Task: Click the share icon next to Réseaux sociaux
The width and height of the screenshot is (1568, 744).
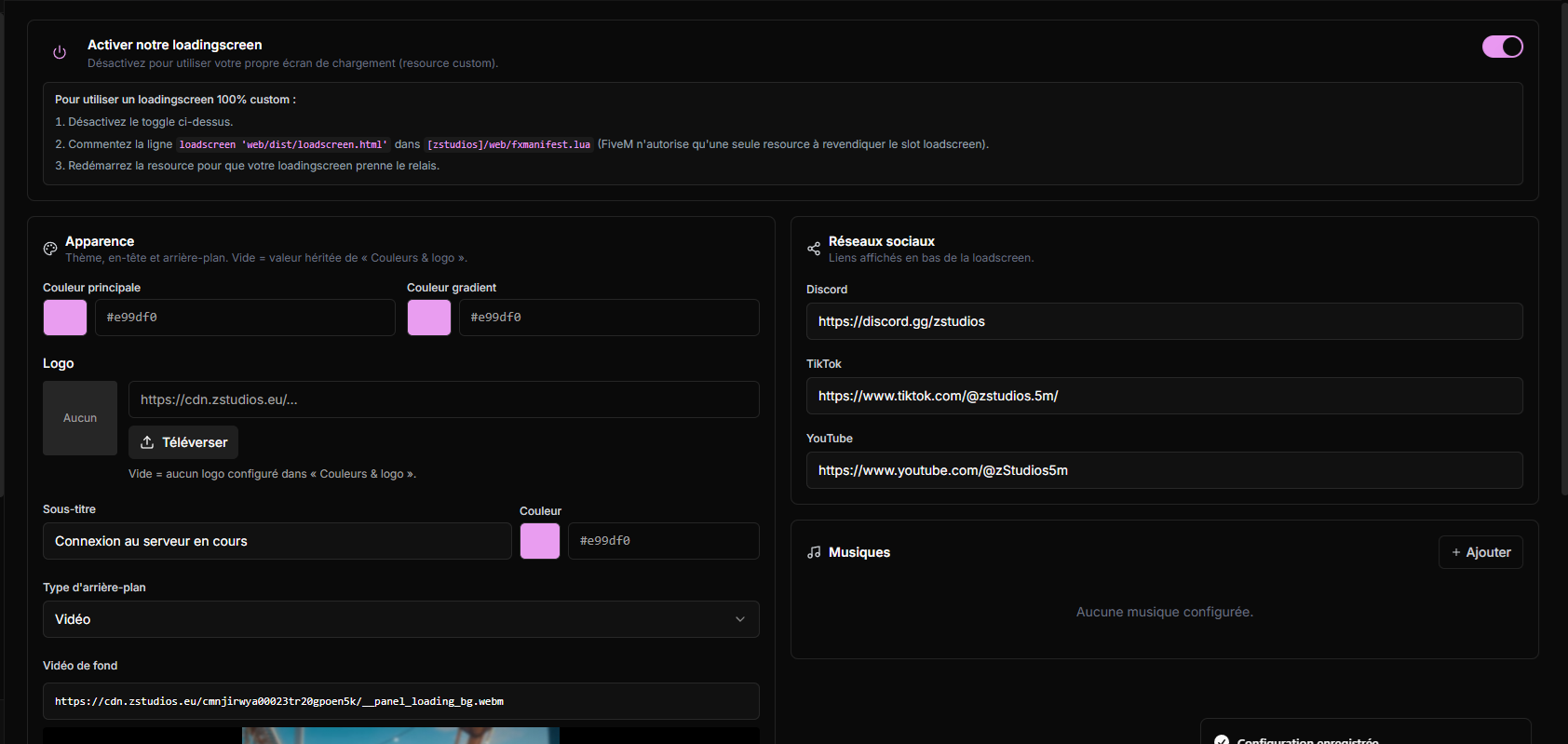Action: coord(814,249)
